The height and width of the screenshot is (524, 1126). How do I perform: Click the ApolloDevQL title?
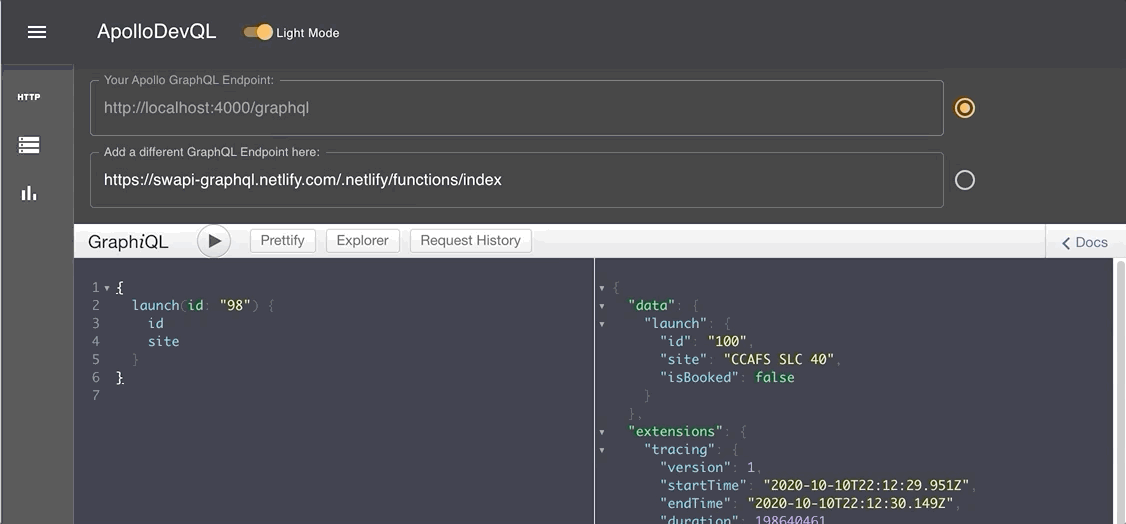157,32
